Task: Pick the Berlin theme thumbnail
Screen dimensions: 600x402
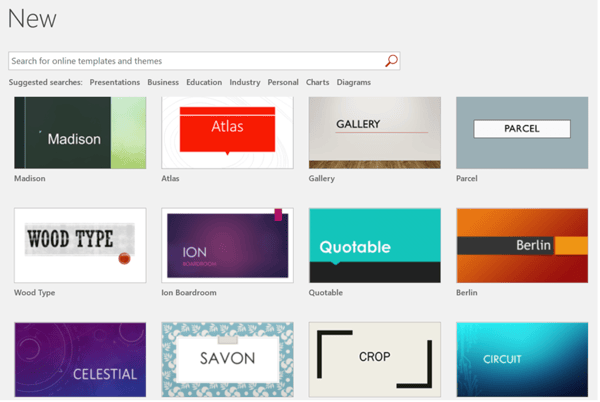Action: (x=522, y=245)
